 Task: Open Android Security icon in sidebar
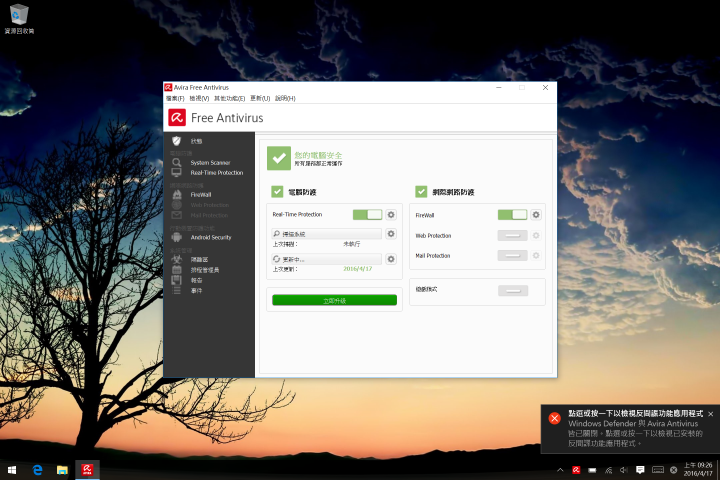point(177,237)
